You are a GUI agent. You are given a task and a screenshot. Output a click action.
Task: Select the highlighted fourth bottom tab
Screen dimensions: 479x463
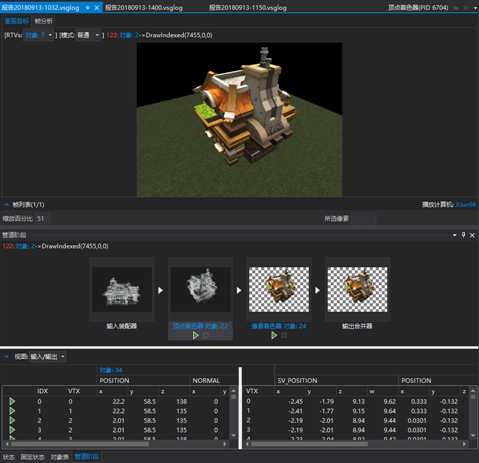point(87,457)
